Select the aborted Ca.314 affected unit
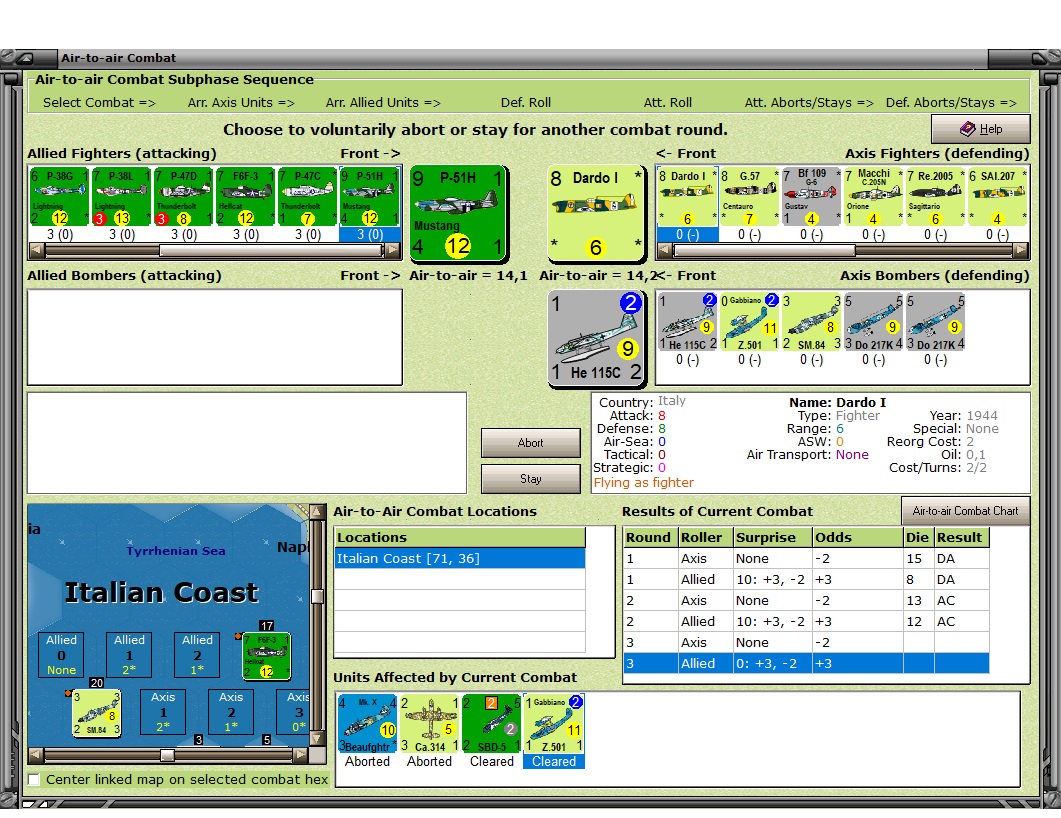Viewport: 1061px width, 818px height. pos(430,724)
